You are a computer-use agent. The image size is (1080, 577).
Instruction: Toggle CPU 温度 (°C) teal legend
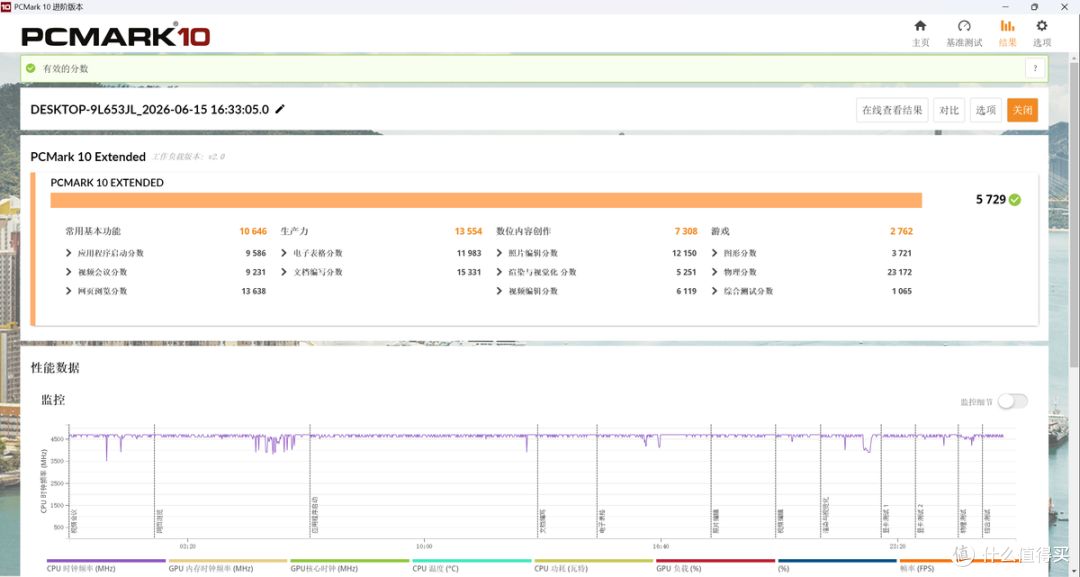[472, 565]
